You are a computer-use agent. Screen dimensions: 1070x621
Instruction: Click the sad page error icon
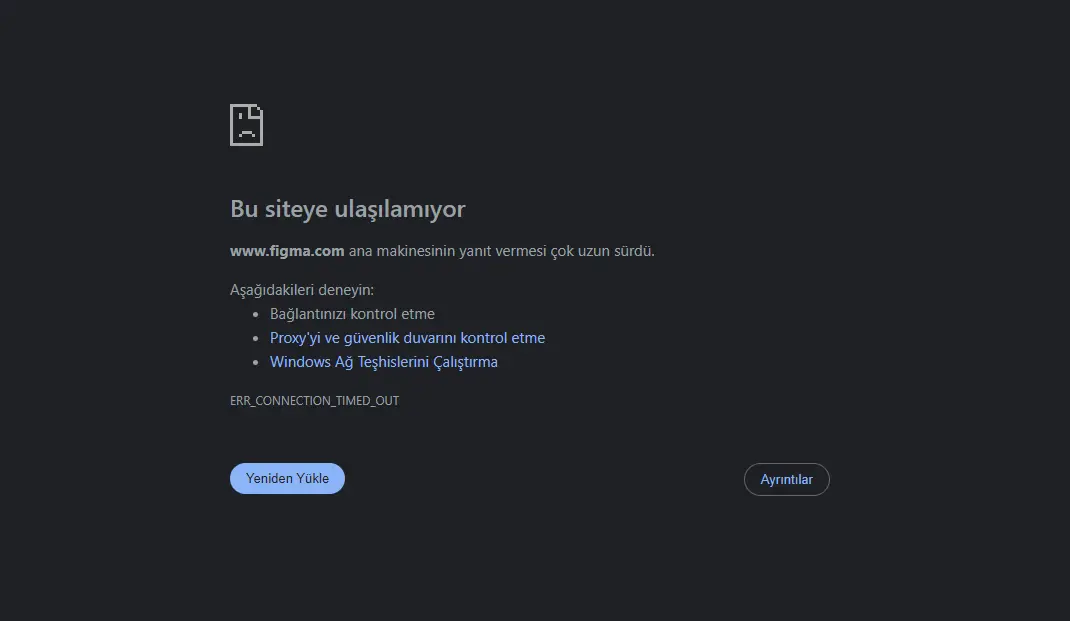pos(246,125)
